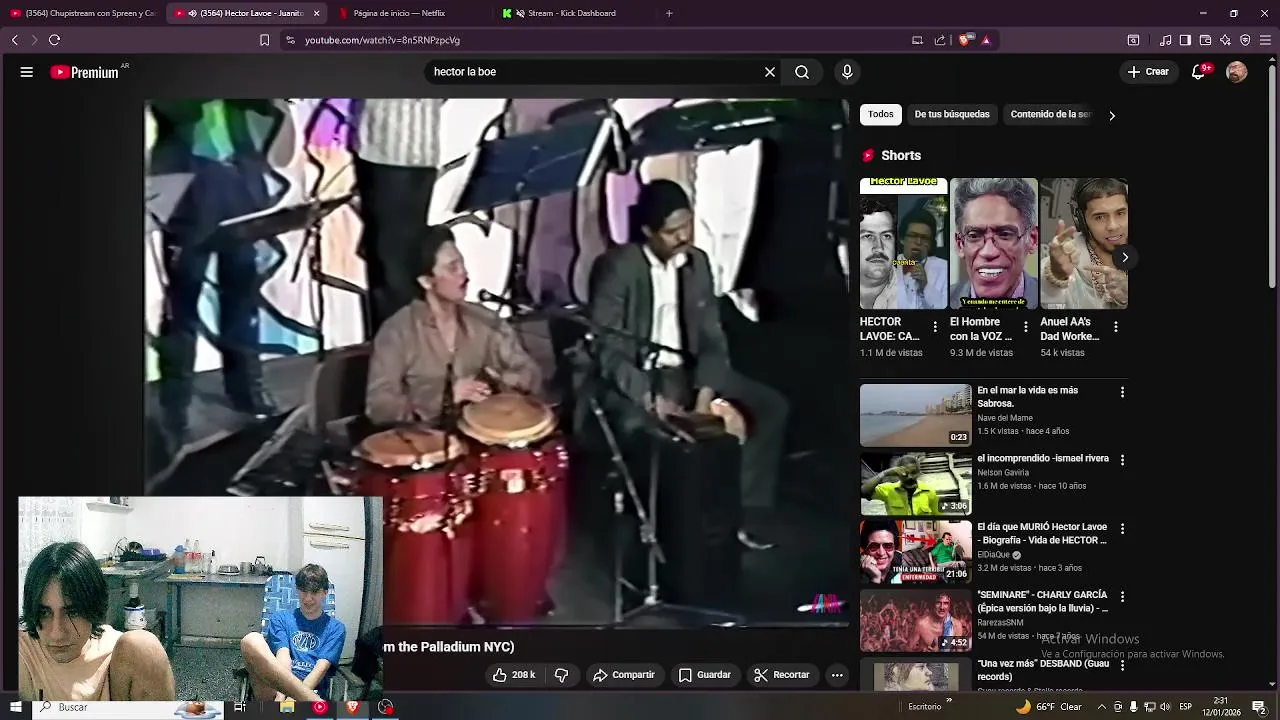
Task: Open options for En el mar la vida video
Action: click(x=1122, y=393)
